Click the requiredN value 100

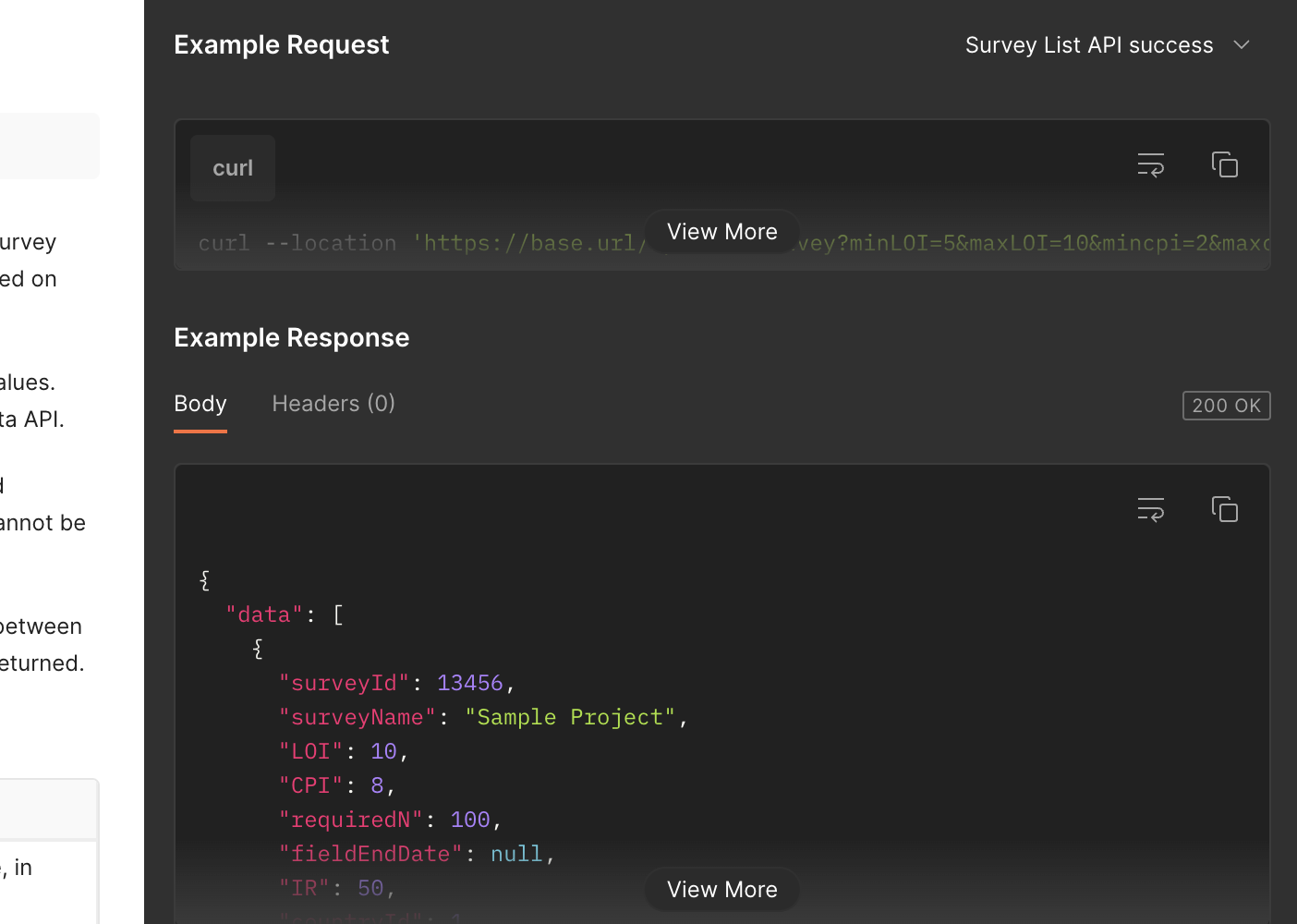(x=470, y=820)
